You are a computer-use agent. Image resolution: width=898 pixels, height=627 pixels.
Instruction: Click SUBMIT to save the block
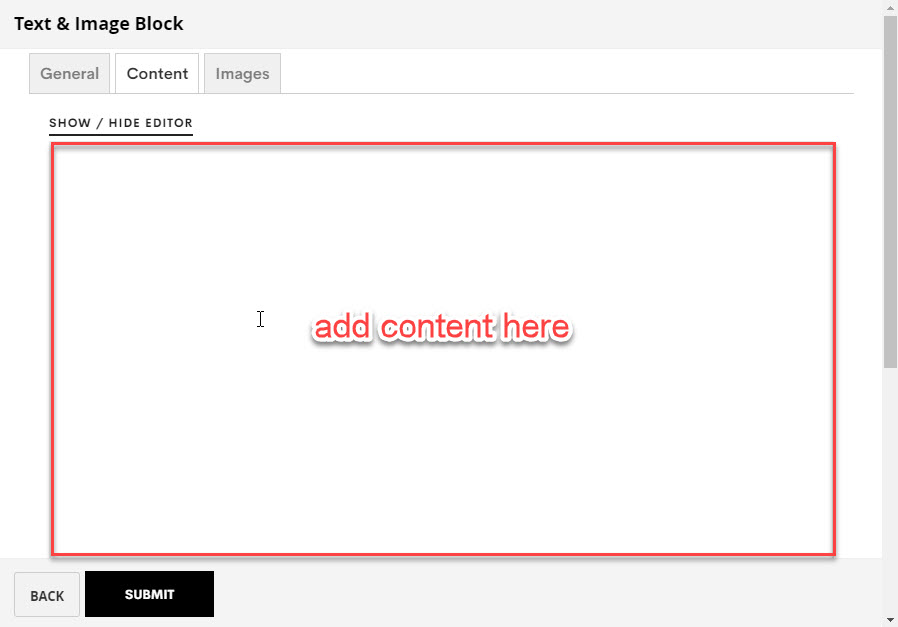149,594
